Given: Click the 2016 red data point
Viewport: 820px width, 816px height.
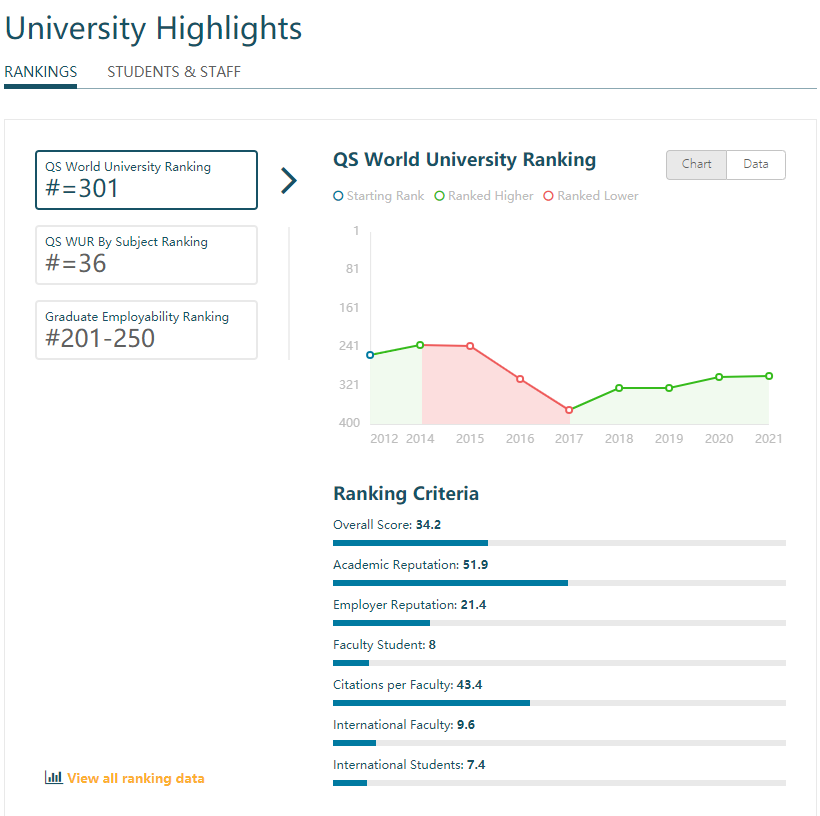Looking at the screenshot, I should click(520, 379).
